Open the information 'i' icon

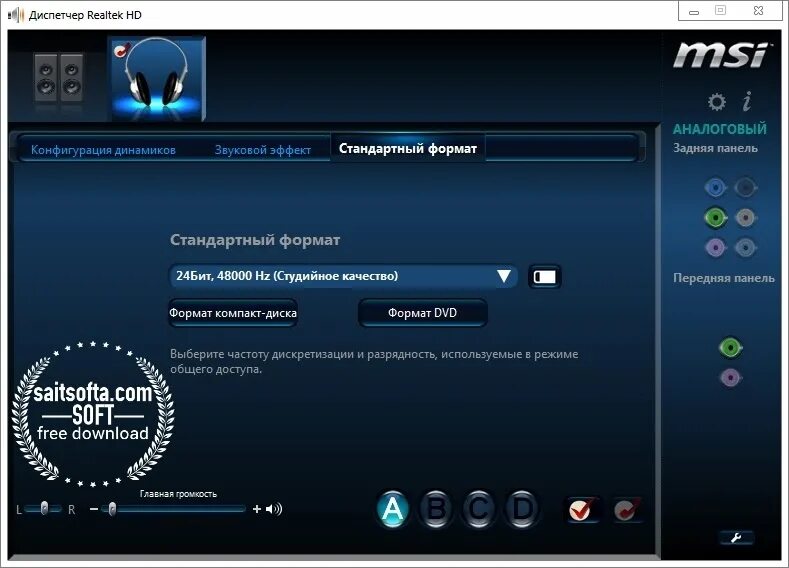[x=747, y=101]
